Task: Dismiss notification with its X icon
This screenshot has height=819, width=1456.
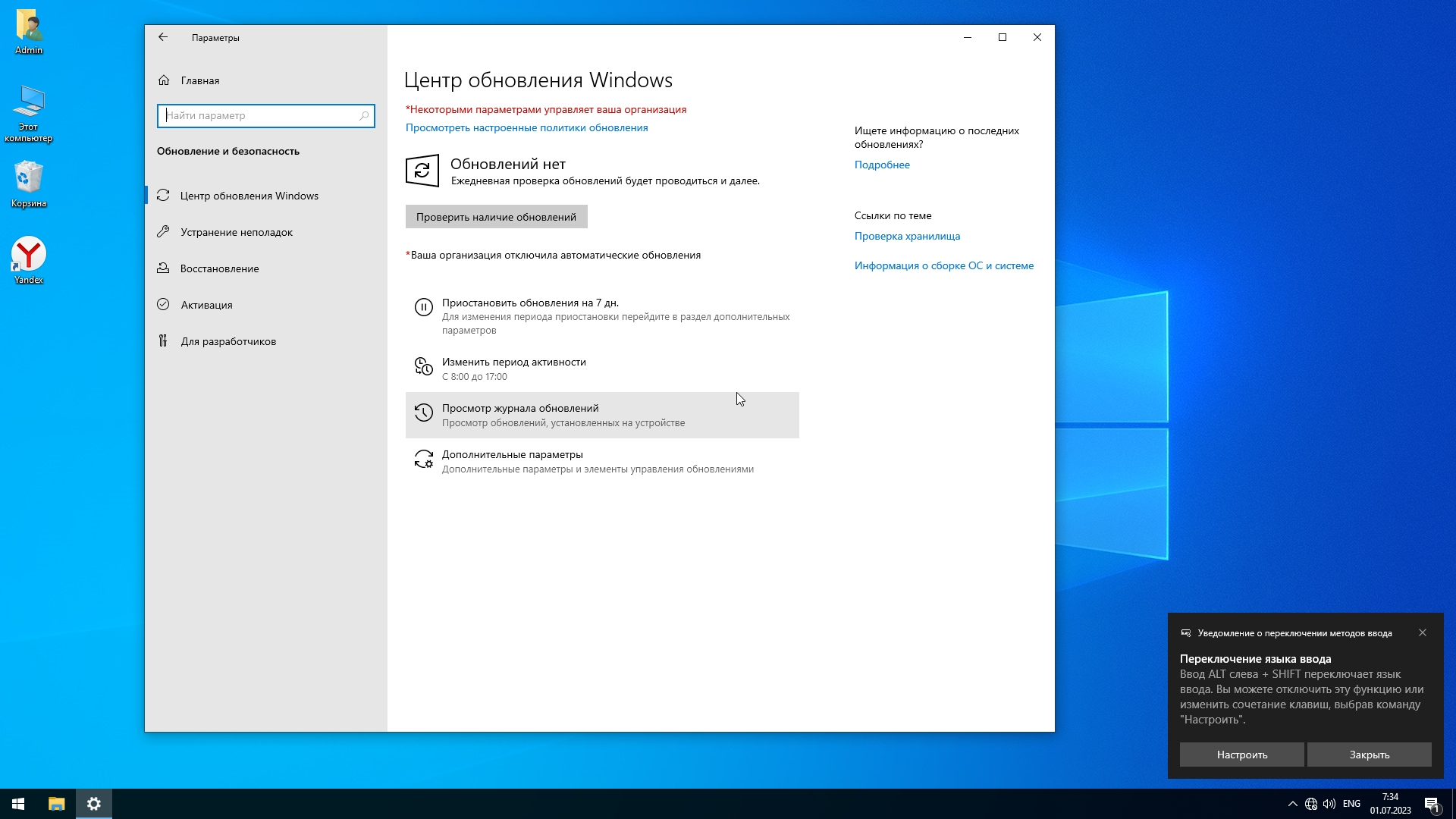Action: point(1423,632)
